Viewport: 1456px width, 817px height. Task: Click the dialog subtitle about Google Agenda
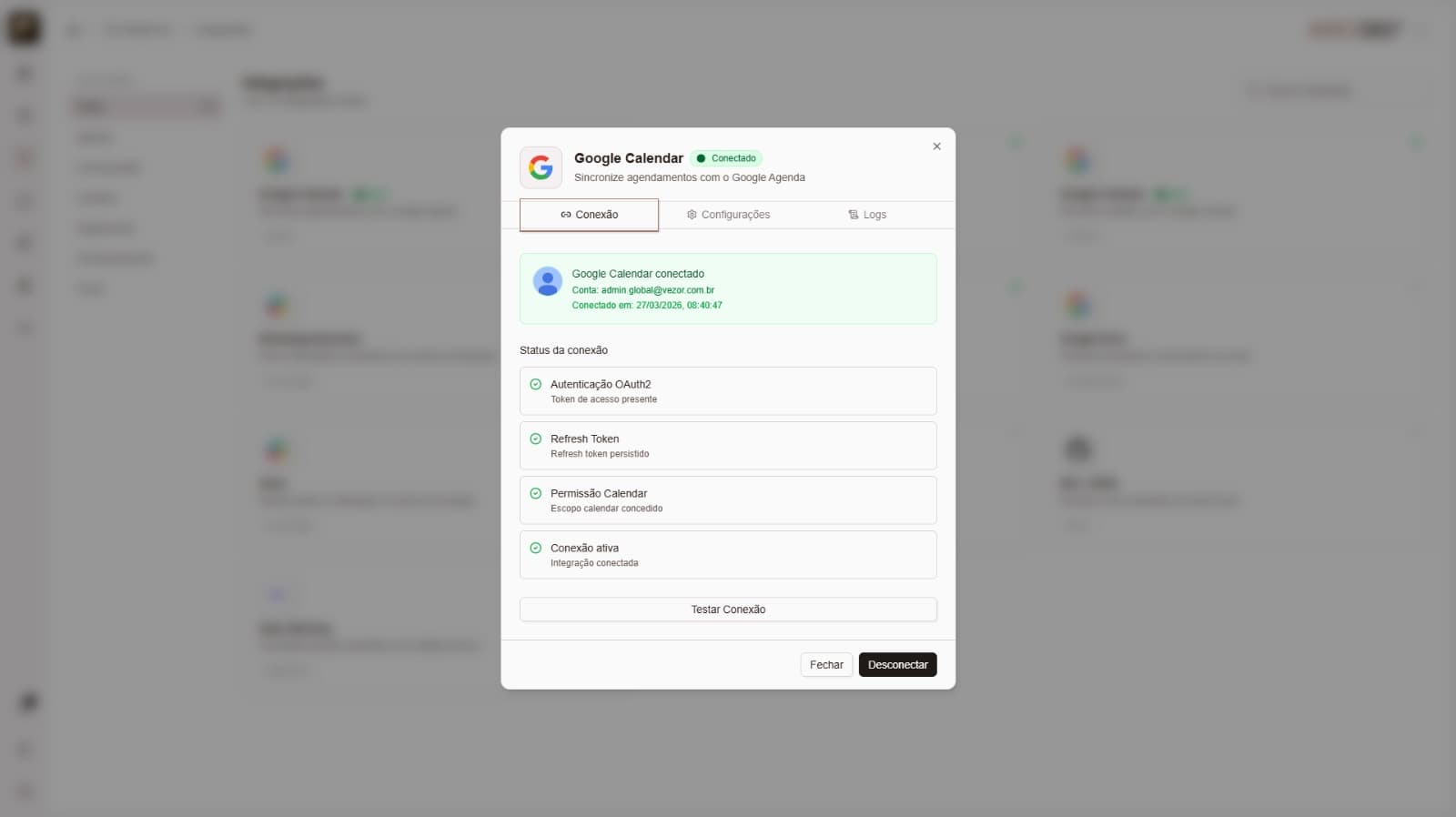(x=690, y=177)
